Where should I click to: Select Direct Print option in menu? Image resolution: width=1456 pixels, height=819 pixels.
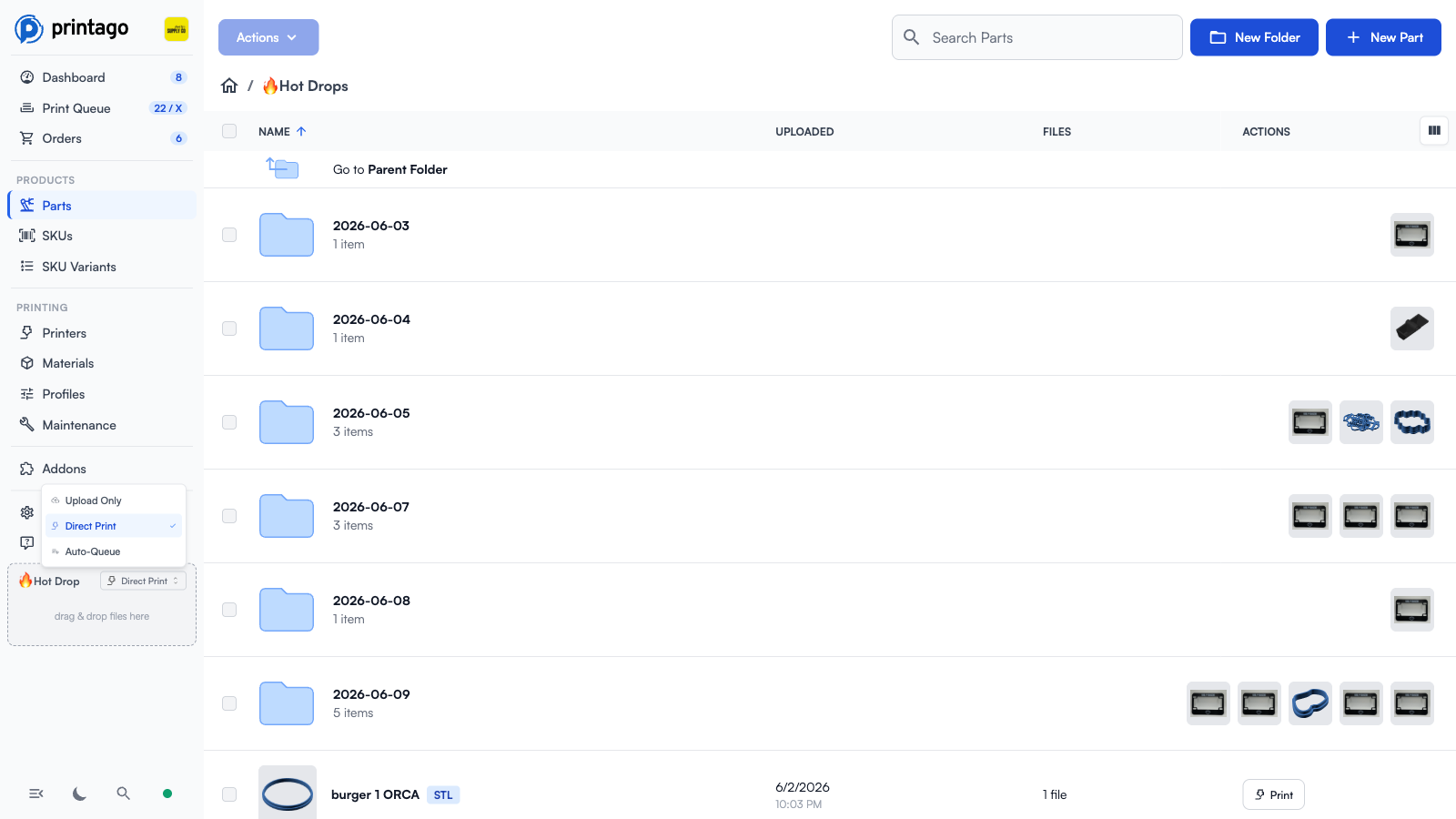click(114, 526)
